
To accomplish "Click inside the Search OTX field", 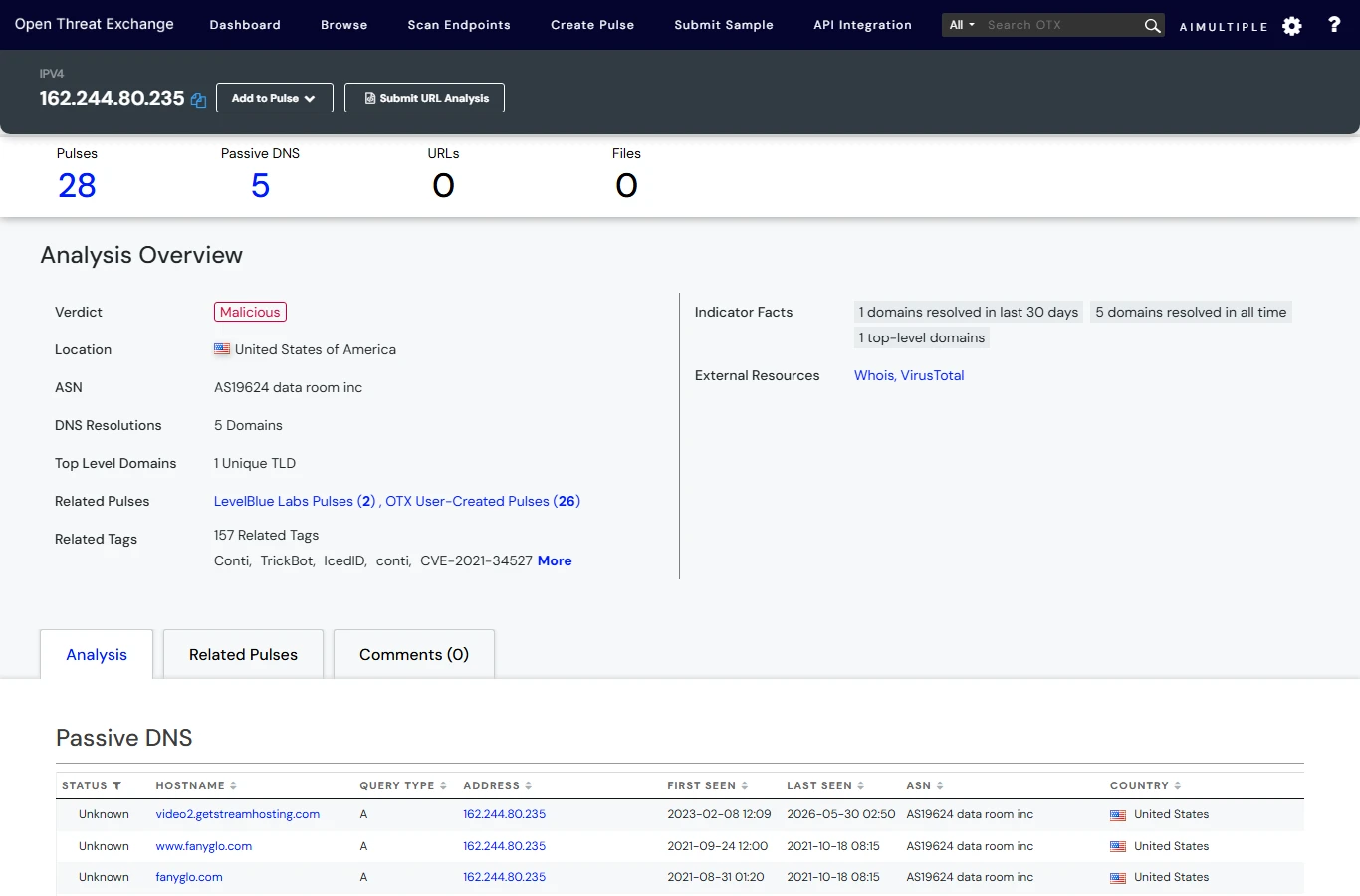I will pyautogui.click(x=1060, y=25).
